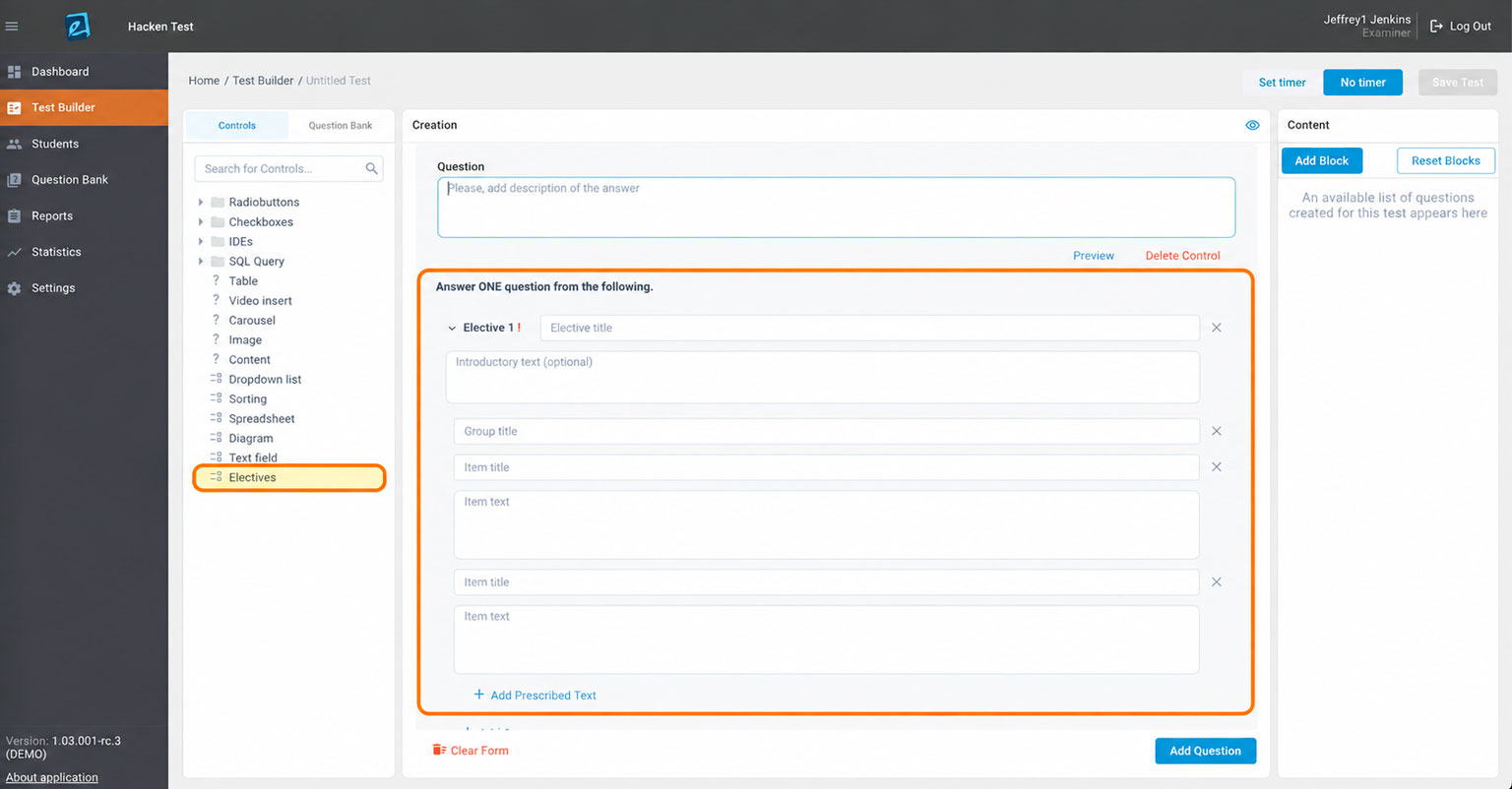Remove Elective 1 with its X icon
Screen dimensions: 1512x789
(x=1217, y=328)
